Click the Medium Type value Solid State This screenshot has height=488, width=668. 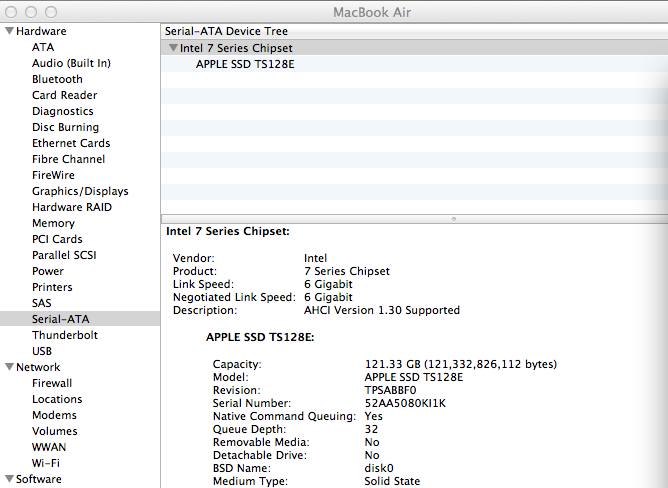pos(392,481)
